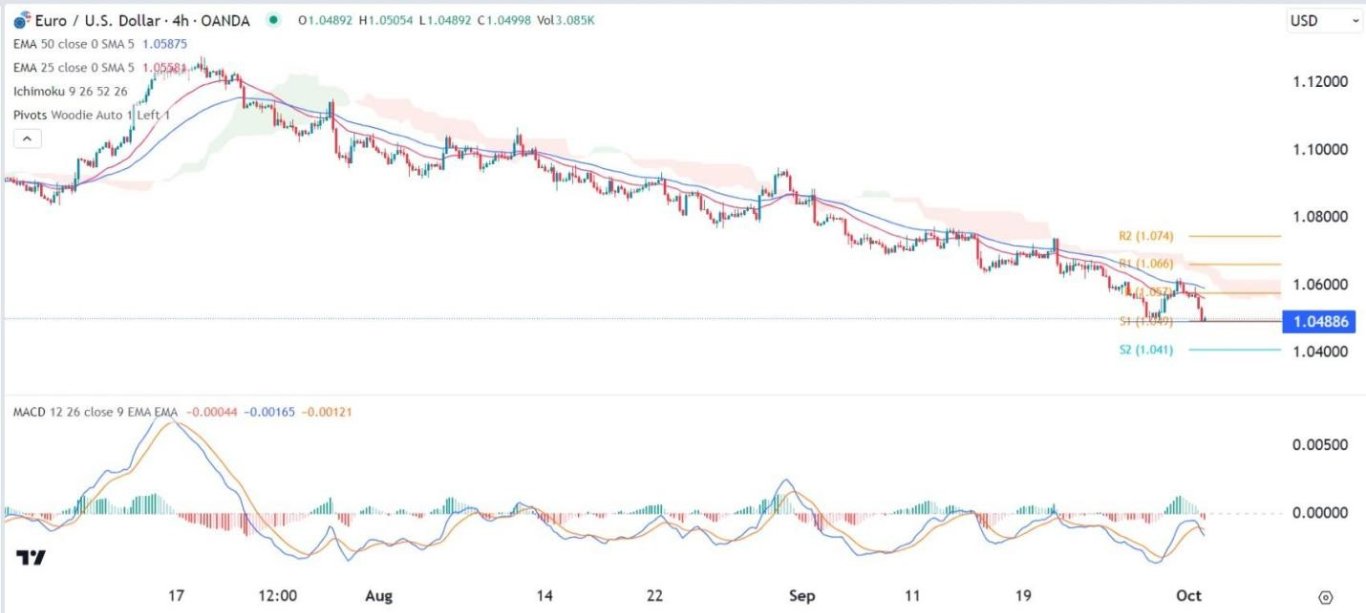The height and width of the screenshot is (613, 1366).
Task: Click the 11 date label on time axis
Action: (x=912, y=596)
